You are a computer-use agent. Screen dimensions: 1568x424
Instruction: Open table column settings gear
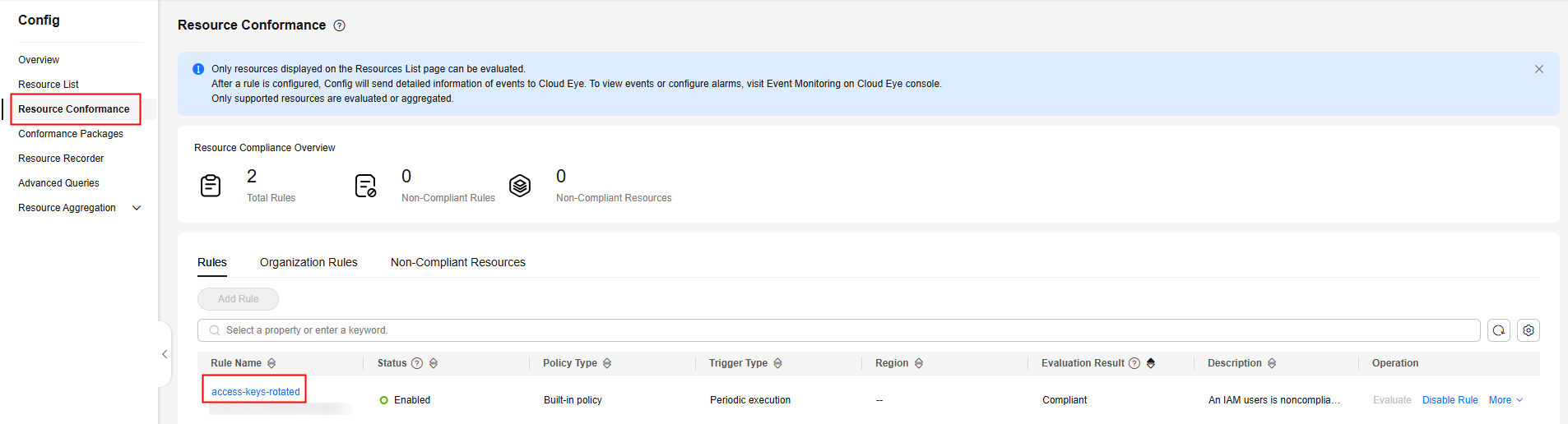[x=1529, y=330]
